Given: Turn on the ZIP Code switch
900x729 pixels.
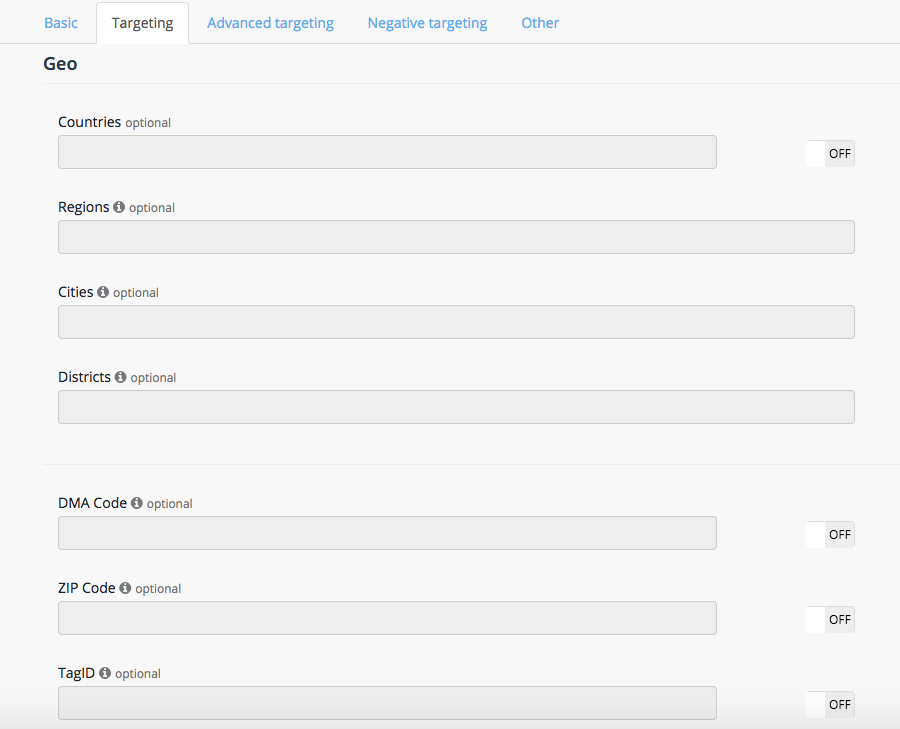Looking at the screenshot, I should click(830, 620).
